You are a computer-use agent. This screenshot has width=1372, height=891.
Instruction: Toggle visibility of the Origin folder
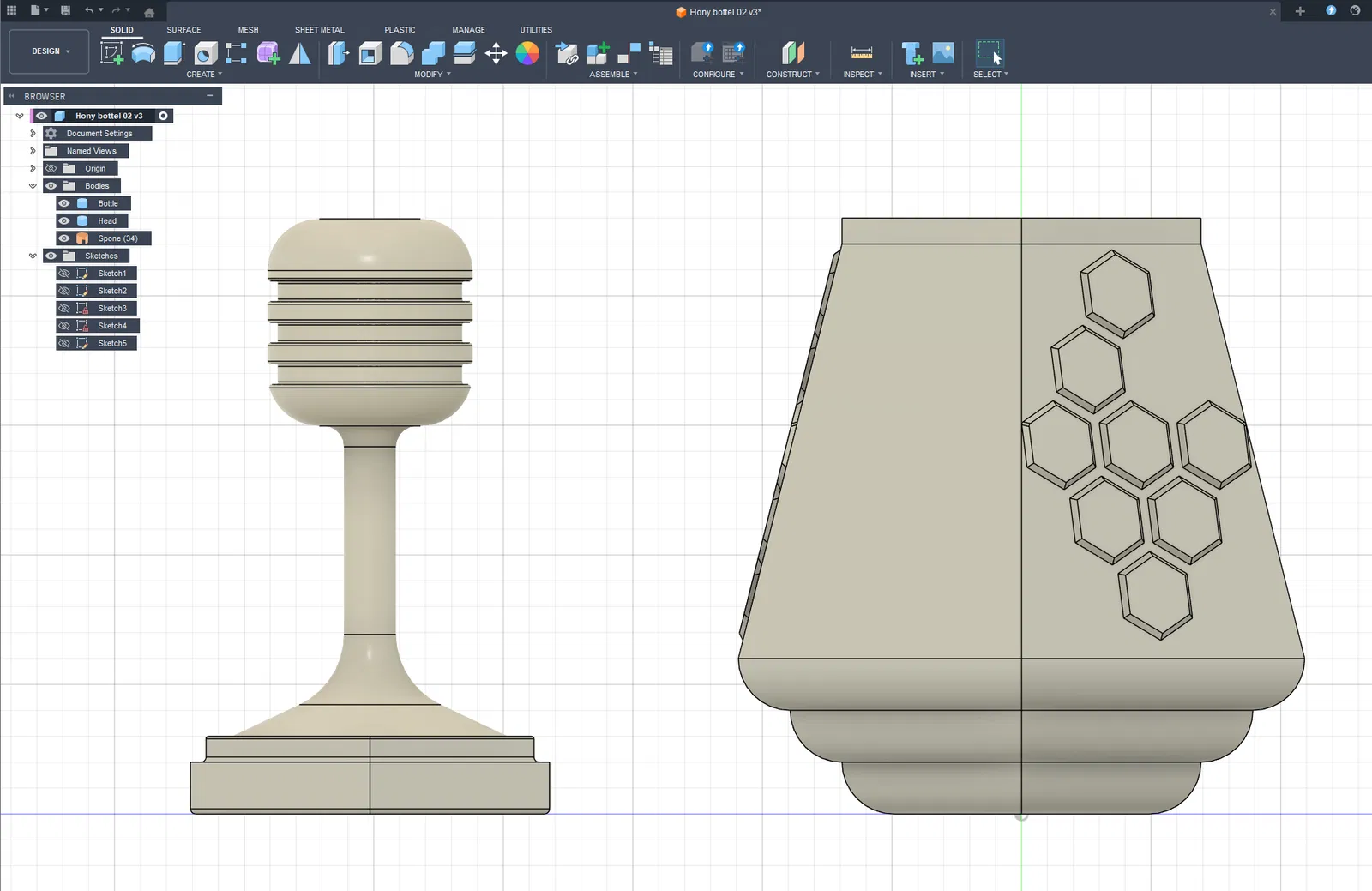pyautogui.click(x=51, y=168)
